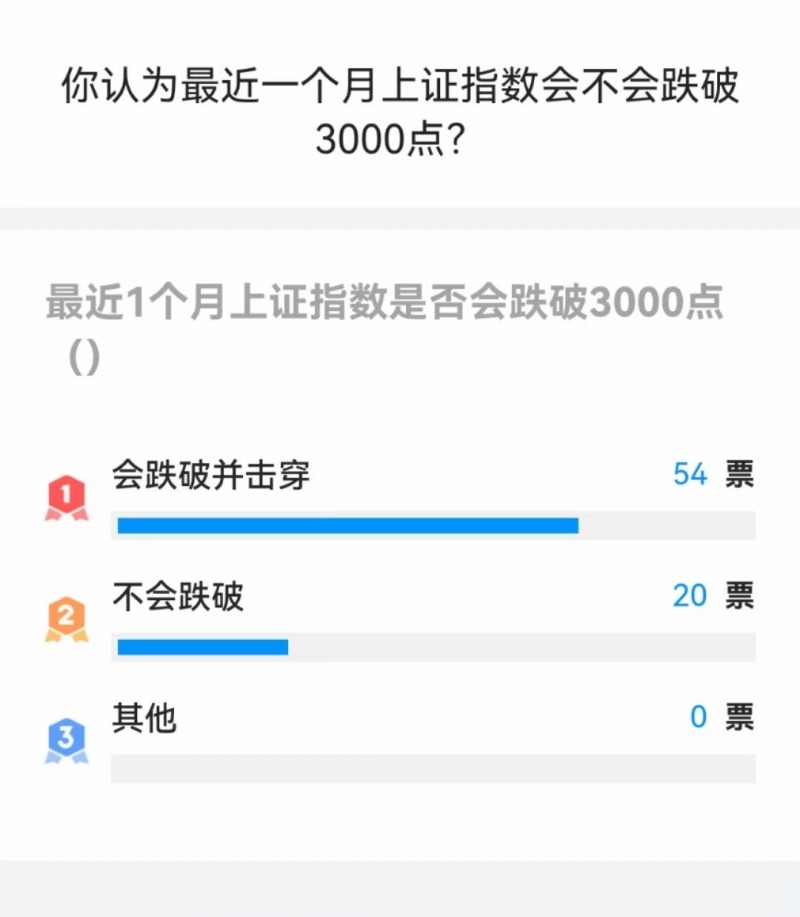Click the poll title about 3000点
The width and height of the screenshot is (800, 917).
click(x=400, y=112)
